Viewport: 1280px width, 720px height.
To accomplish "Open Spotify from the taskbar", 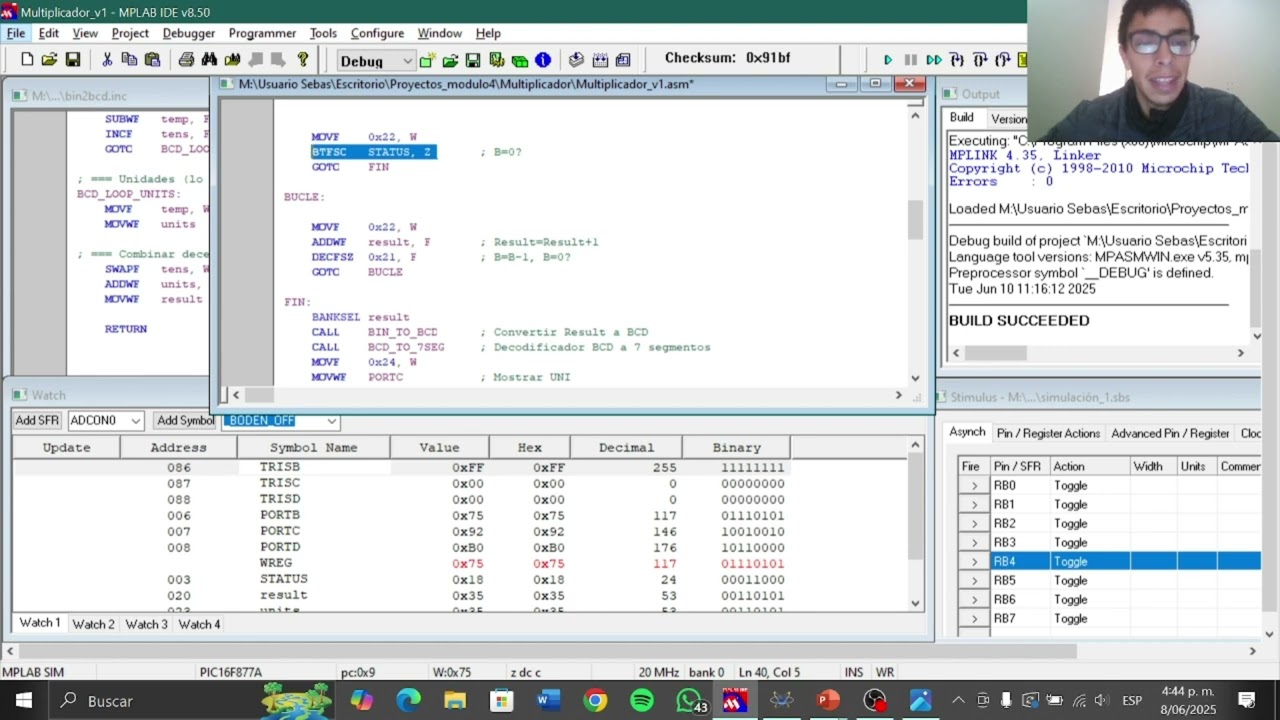I will (x=642, y=700).
